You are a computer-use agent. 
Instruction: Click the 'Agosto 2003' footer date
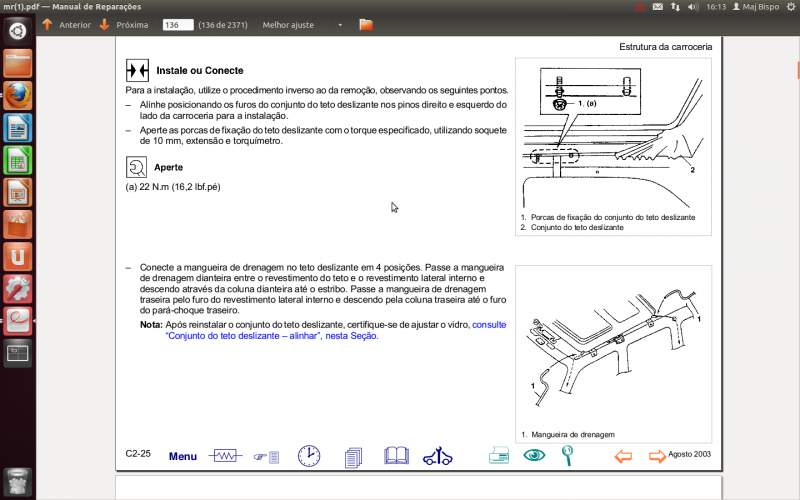tap(689, 454)
